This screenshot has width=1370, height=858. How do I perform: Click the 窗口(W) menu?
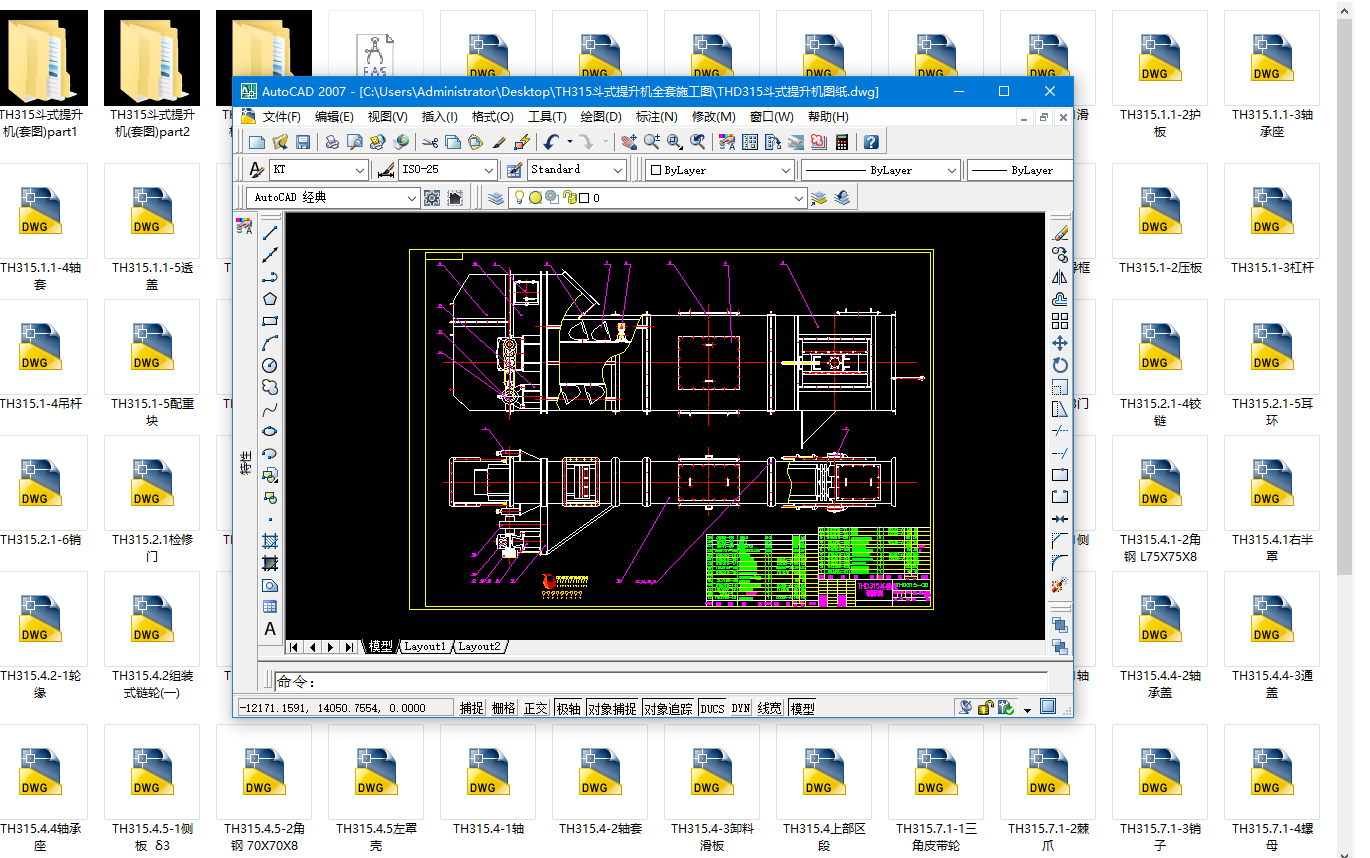pos(771,117)
